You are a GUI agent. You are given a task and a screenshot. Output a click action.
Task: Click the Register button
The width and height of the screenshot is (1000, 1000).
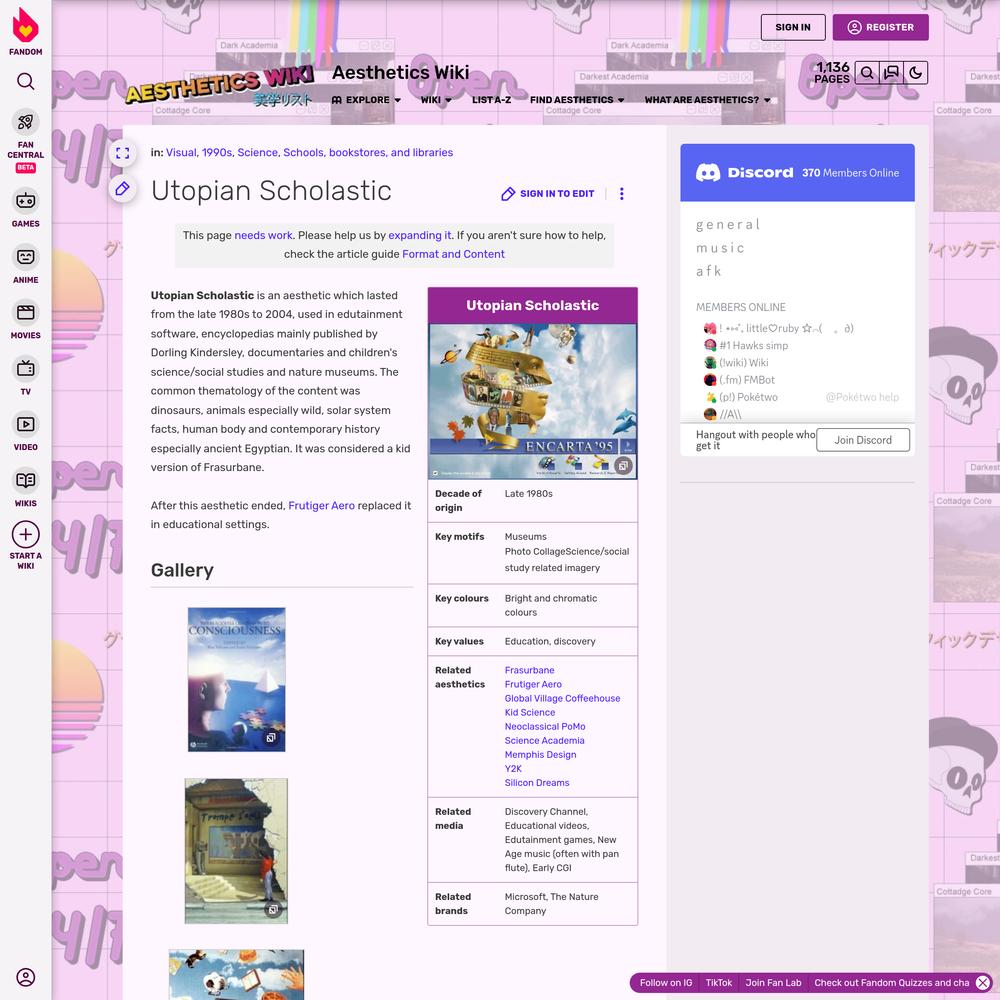[x=880, y=27]
